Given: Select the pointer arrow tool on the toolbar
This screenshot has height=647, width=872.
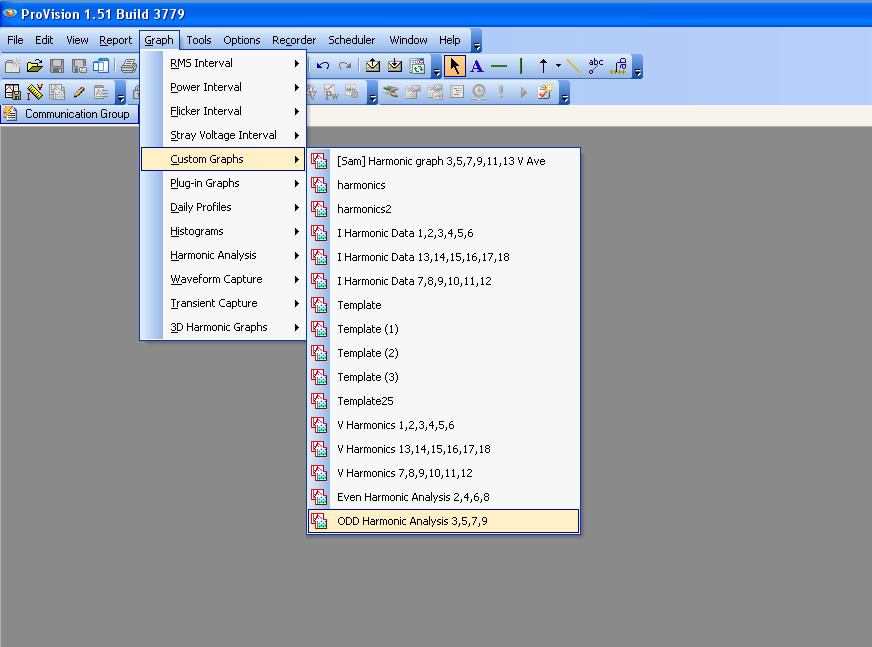Looking at the screenshot, I should click(x=455, y=66).
